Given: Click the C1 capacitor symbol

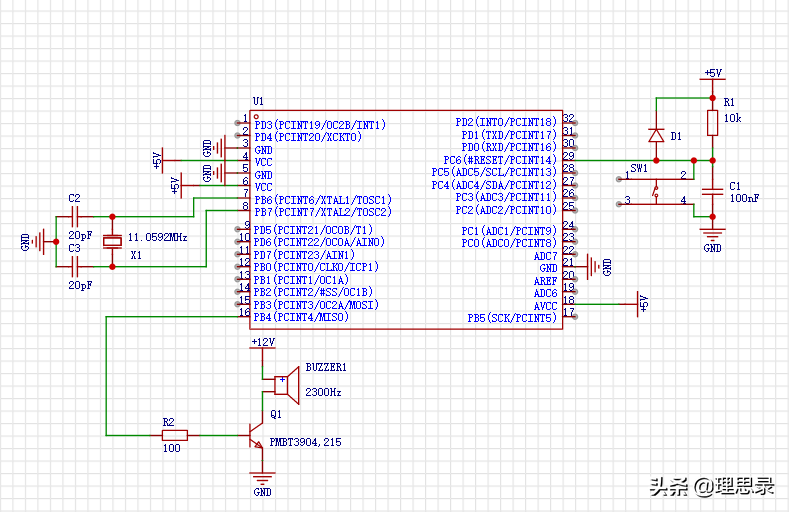Looking at the screenshot, I should click(713, 191).
